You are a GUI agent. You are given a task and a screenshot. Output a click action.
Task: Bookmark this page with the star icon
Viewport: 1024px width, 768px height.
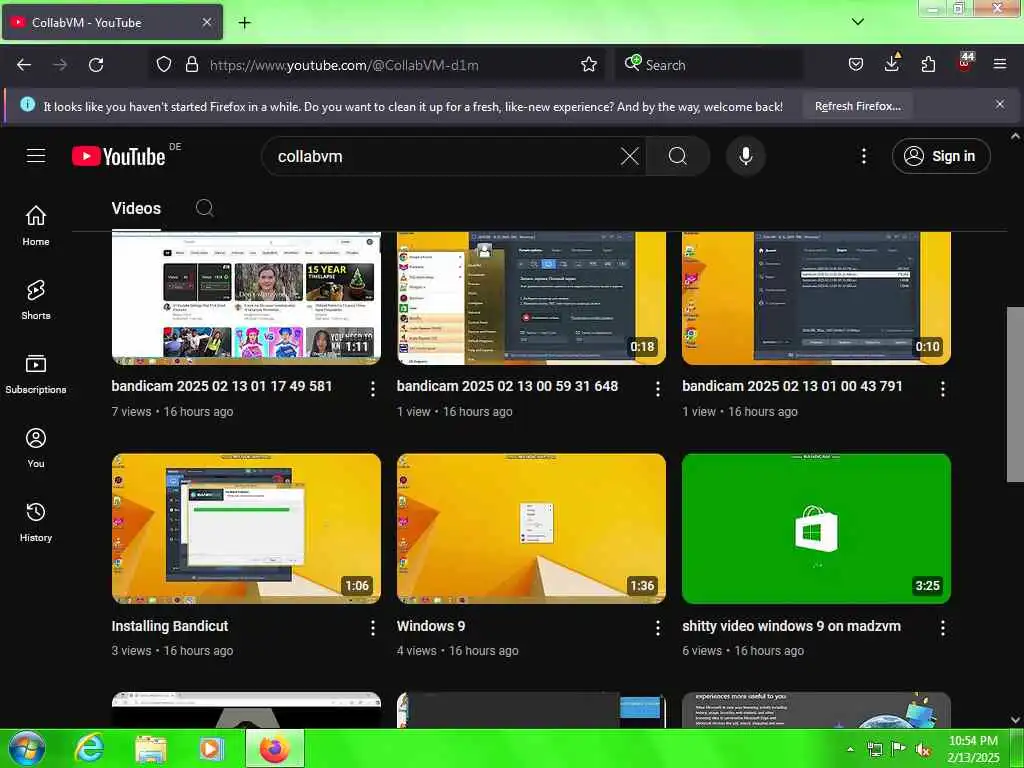(589, 64)
